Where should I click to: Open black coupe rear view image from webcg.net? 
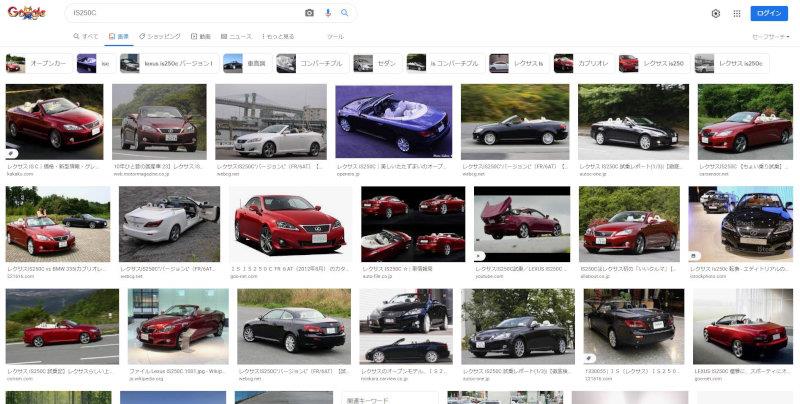pyautogui.click(x=294, y=326)
